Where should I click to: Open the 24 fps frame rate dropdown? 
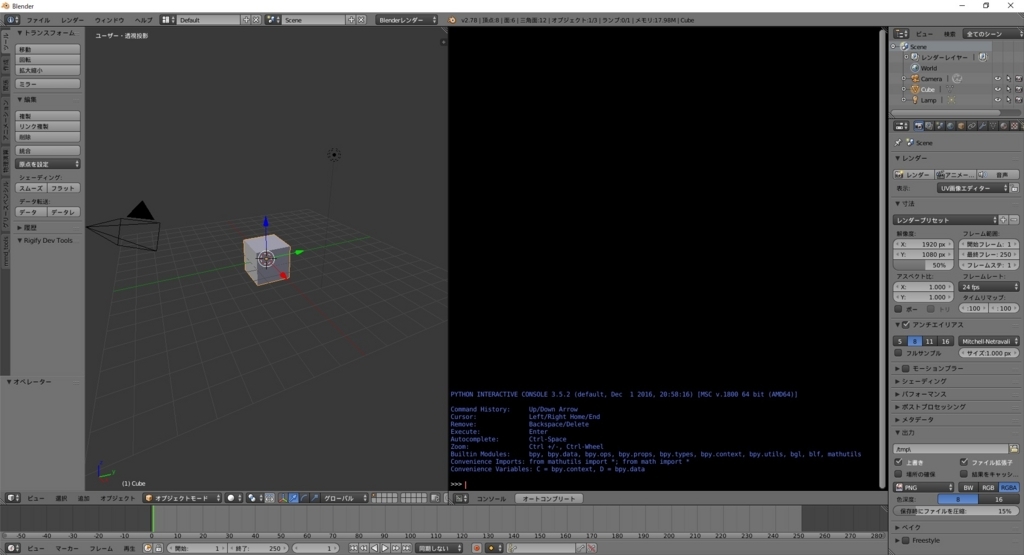click(989, 287)
